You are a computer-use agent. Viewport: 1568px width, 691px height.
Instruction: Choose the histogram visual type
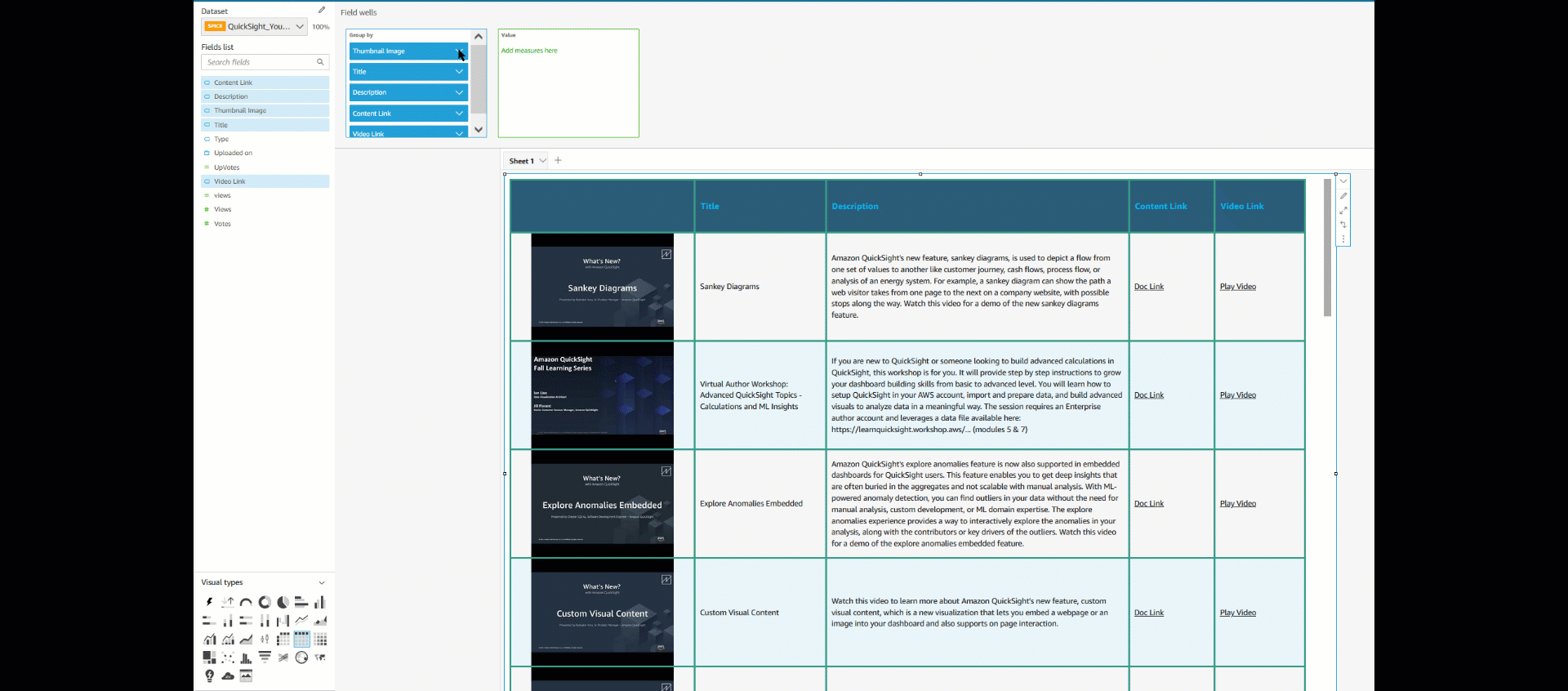point(246,658)
